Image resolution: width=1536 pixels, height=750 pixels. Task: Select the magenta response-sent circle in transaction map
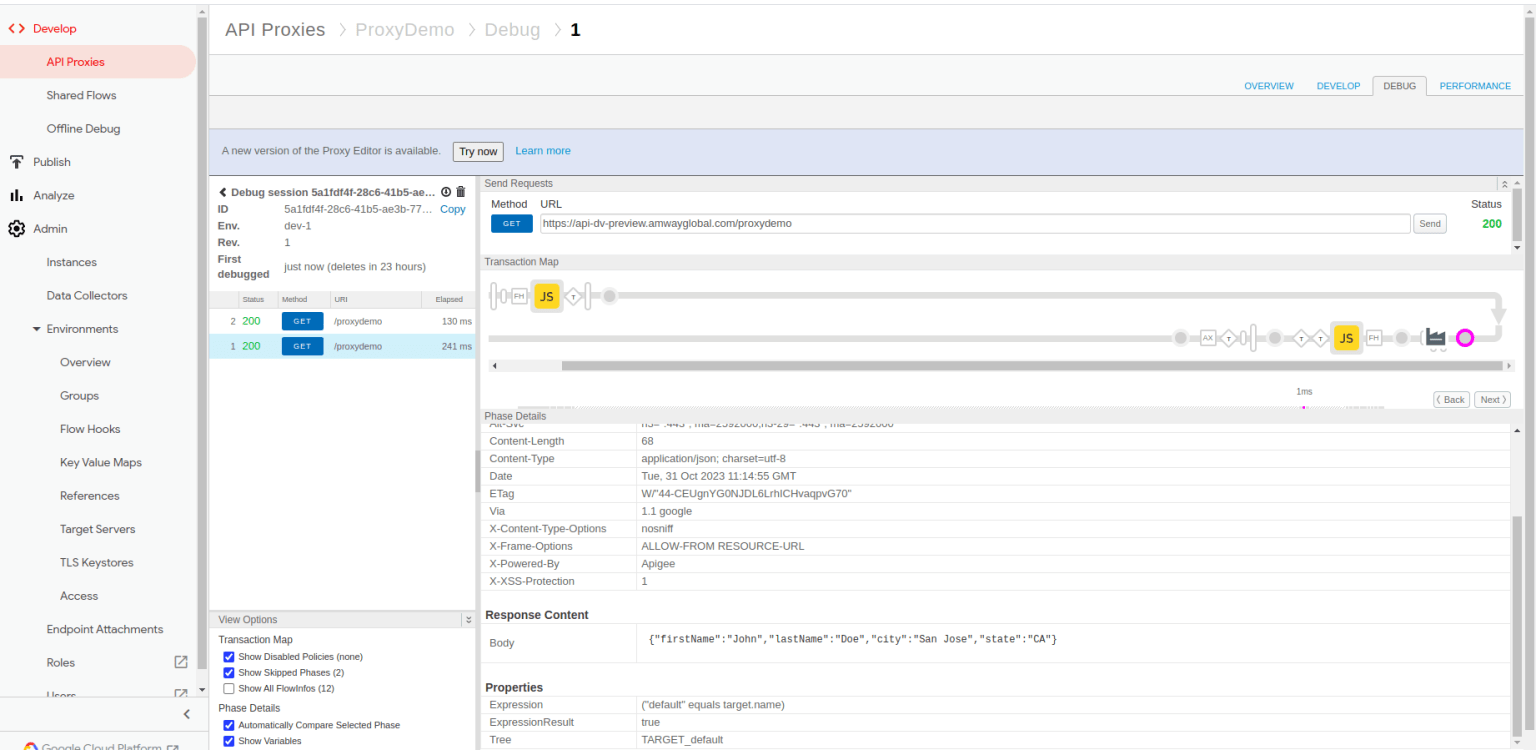[1465, 338]
